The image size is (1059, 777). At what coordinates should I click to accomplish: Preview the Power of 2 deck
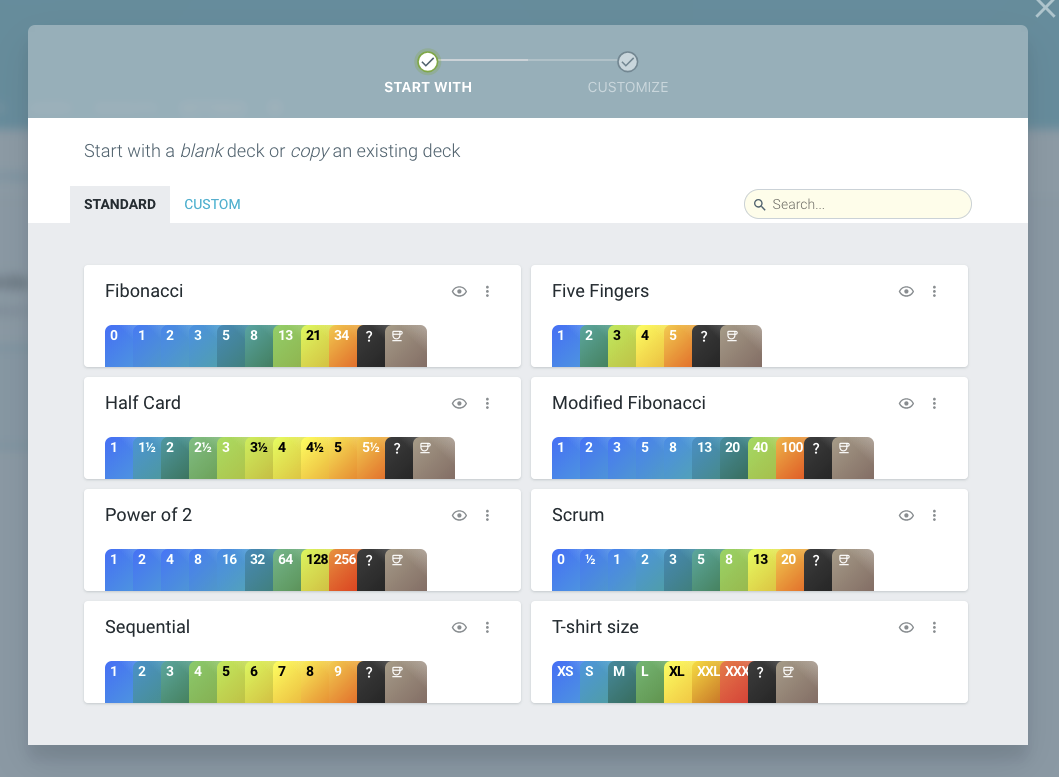pyautogui.click(x=459, y=516)
